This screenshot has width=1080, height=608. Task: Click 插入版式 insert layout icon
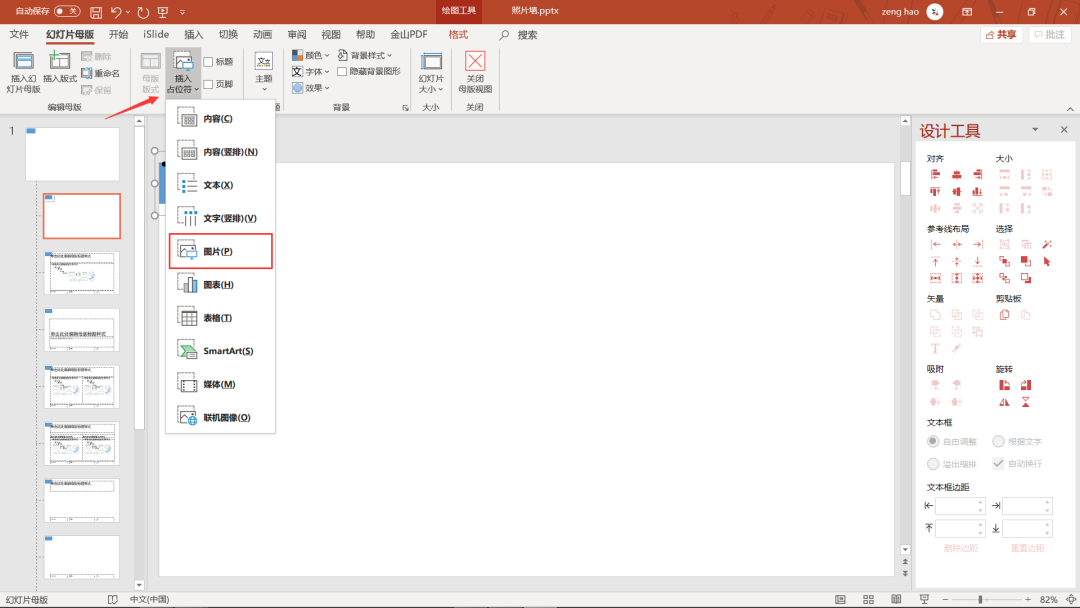pos(60,67)
